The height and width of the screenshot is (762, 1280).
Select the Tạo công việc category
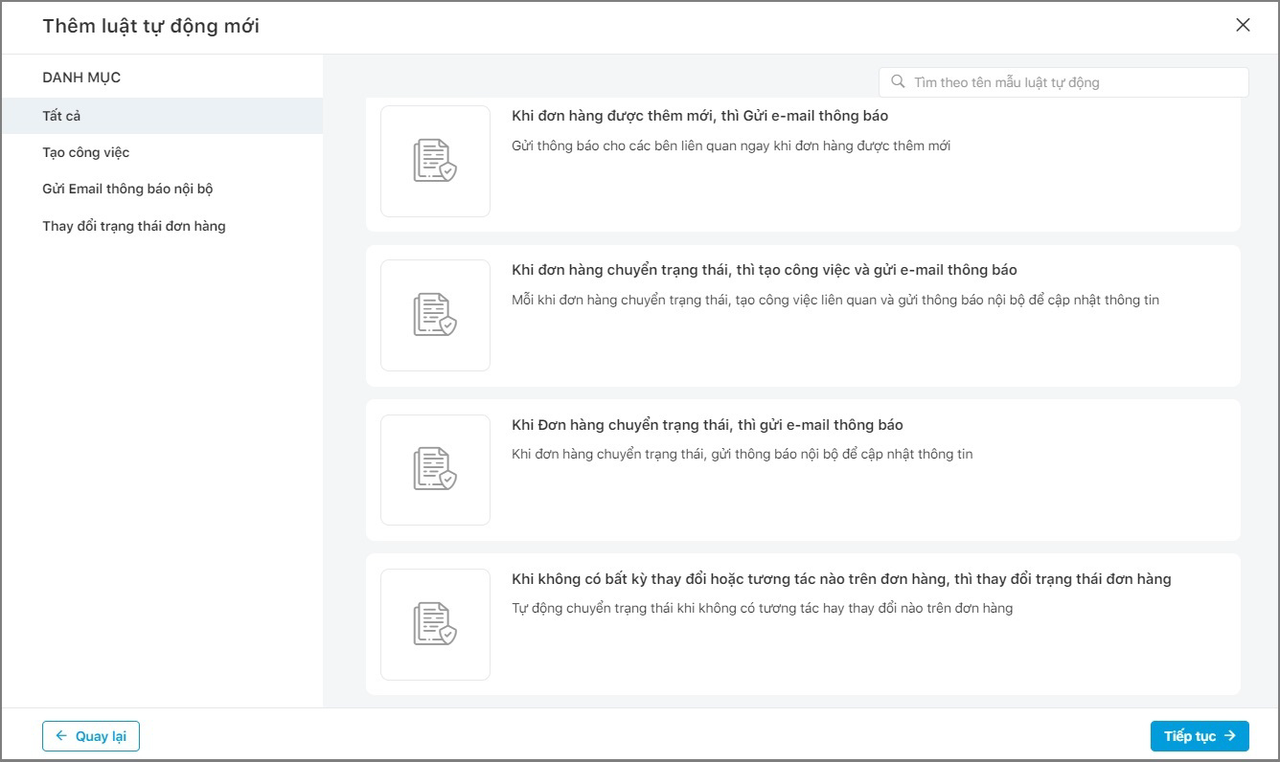pos(162,153)
